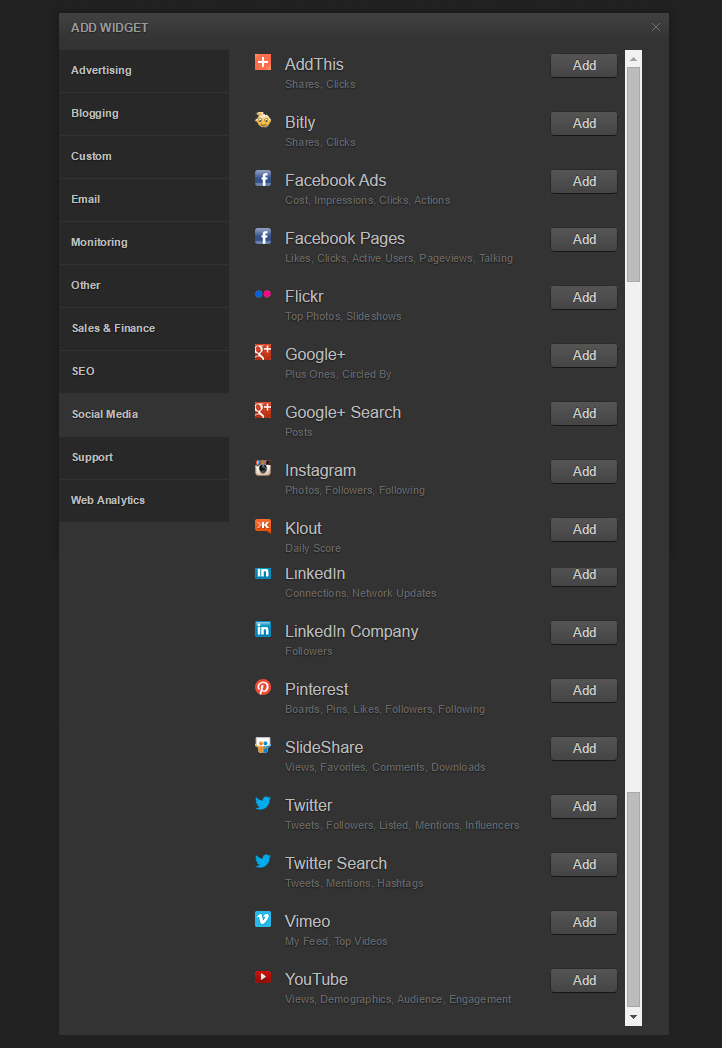Viewport: 722px width, 1048px height.
Task: Add the Instagram widget
Action: pos(584,472)
